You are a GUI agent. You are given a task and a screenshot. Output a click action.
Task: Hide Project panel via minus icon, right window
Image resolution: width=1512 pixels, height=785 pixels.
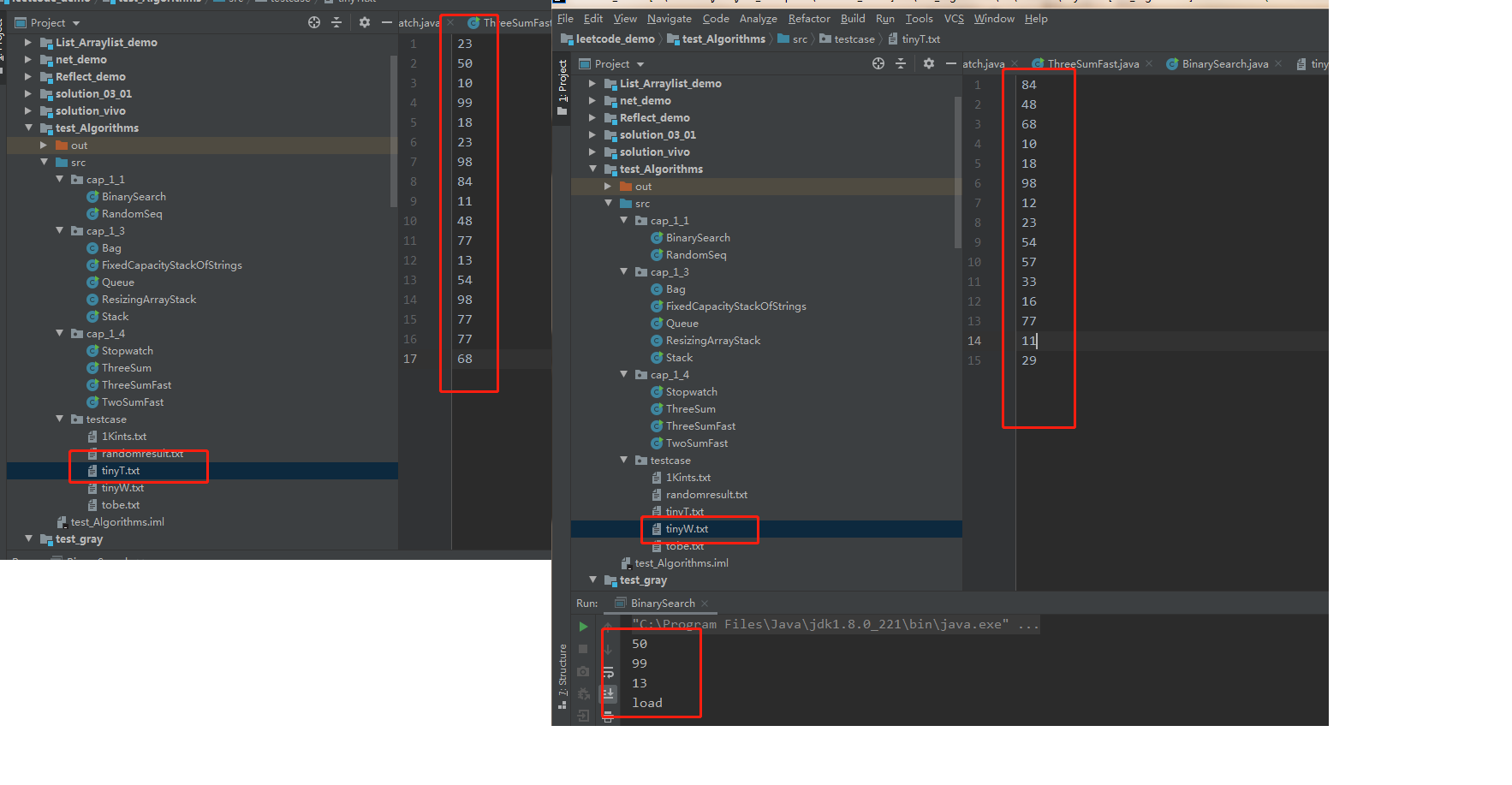coord(950,63)
